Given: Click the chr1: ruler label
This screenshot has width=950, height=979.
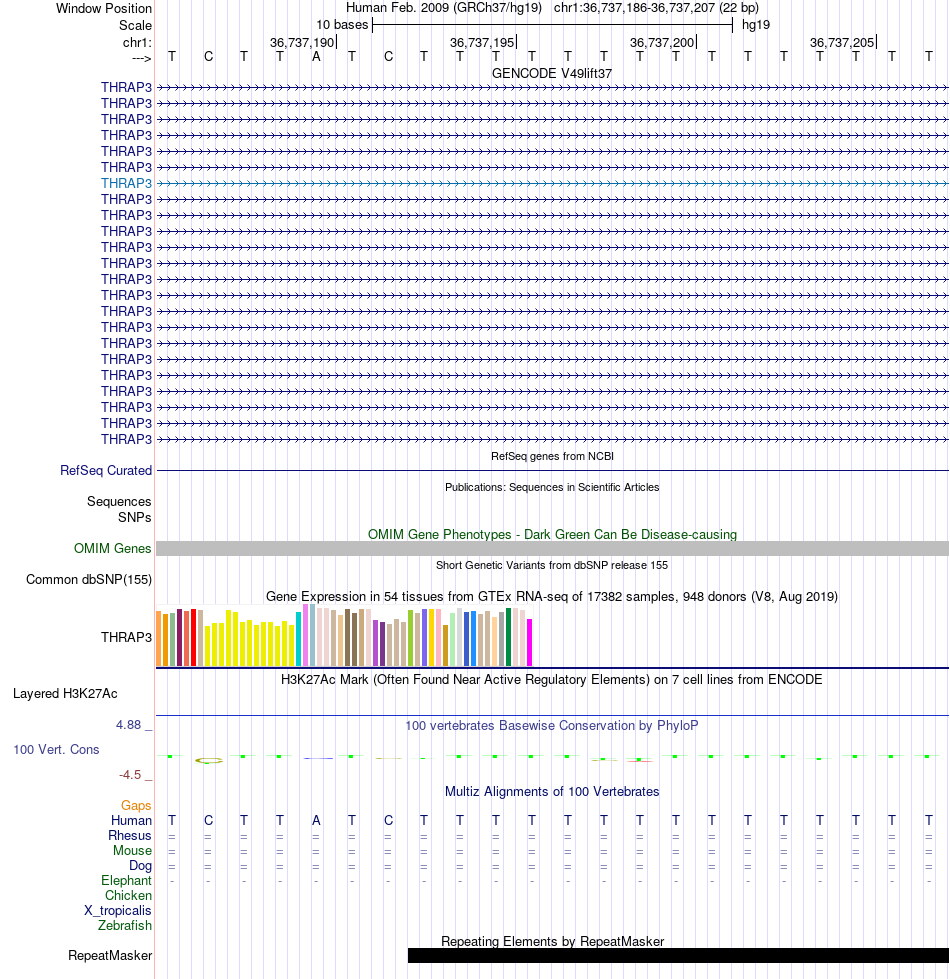Looking at the screenshot, I should tap(137, 42).
